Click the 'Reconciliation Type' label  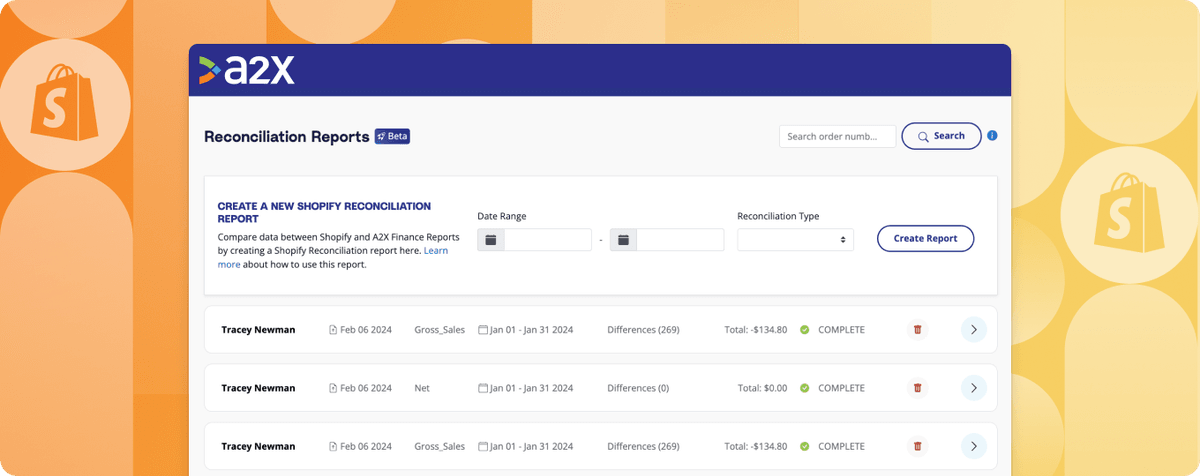tap(778, 216)
